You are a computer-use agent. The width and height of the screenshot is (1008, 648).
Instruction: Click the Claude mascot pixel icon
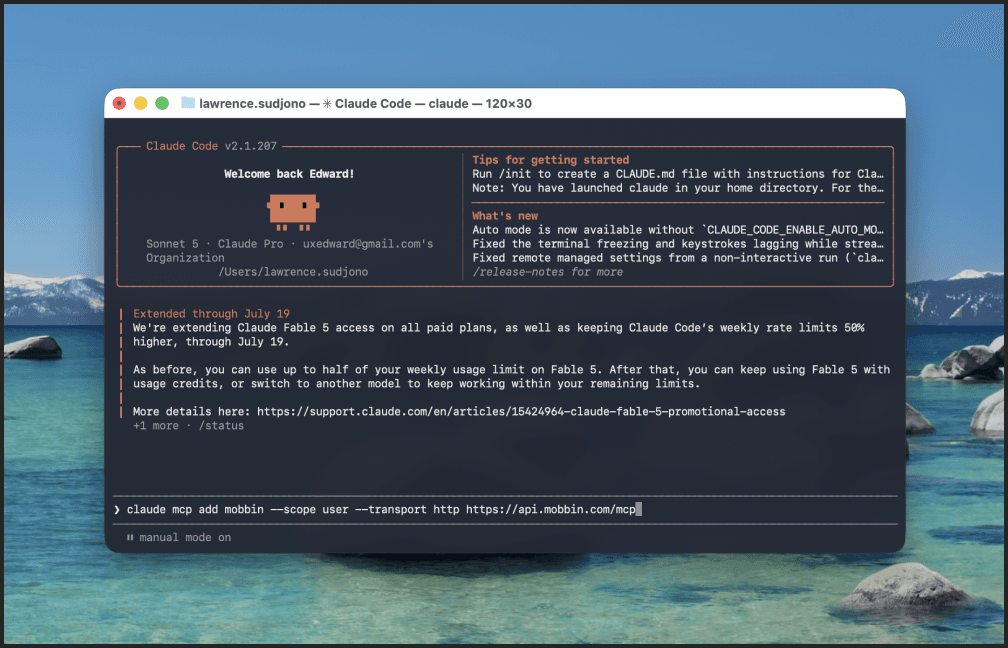tap(293, 212)
